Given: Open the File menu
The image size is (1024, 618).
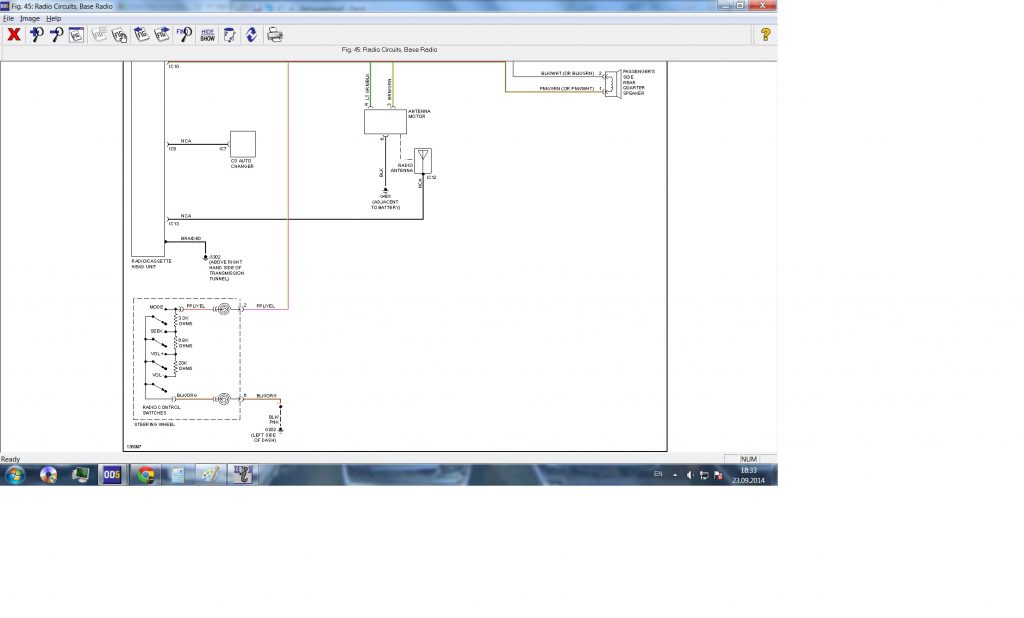Looking at the screenshot, I should [8, 18].
